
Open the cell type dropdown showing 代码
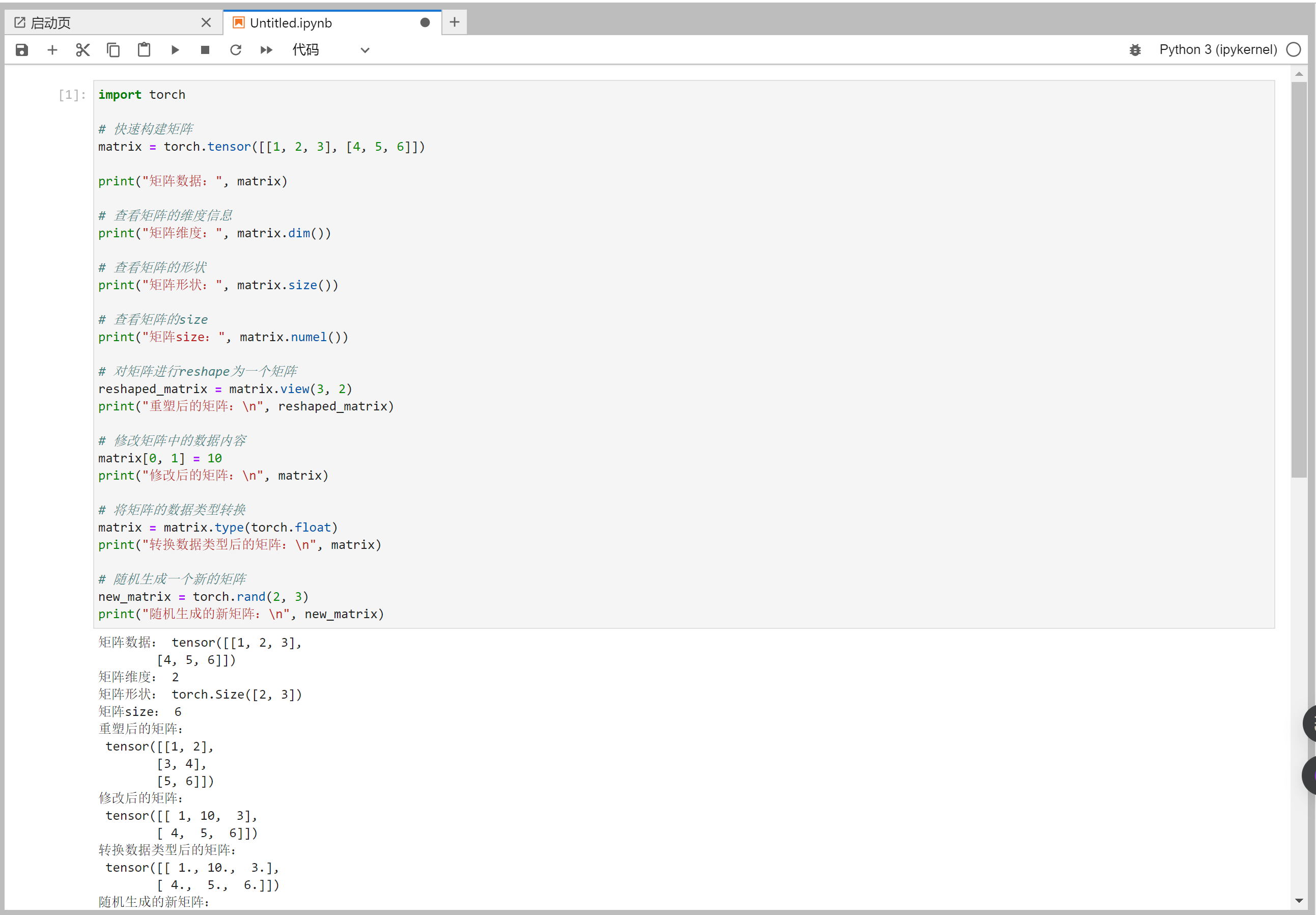point(331,50)
